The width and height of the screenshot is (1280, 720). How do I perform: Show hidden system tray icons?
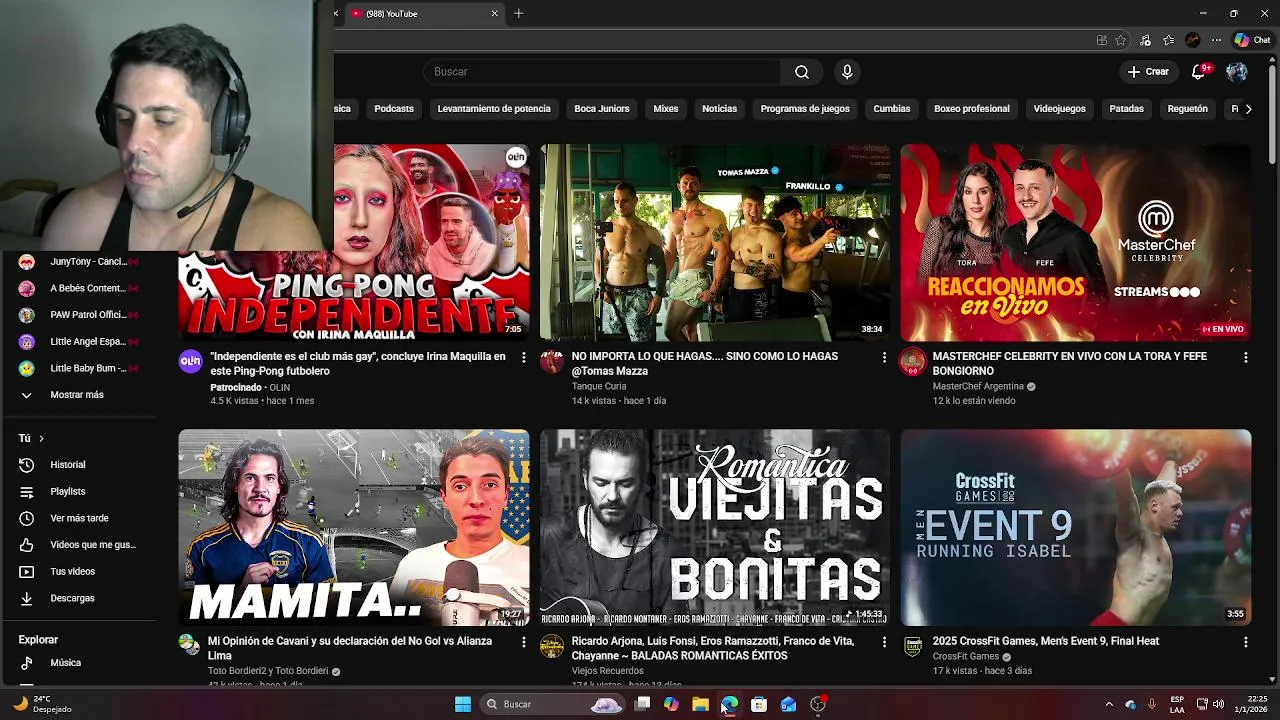pyautogui.click(x=1108, y=704)
